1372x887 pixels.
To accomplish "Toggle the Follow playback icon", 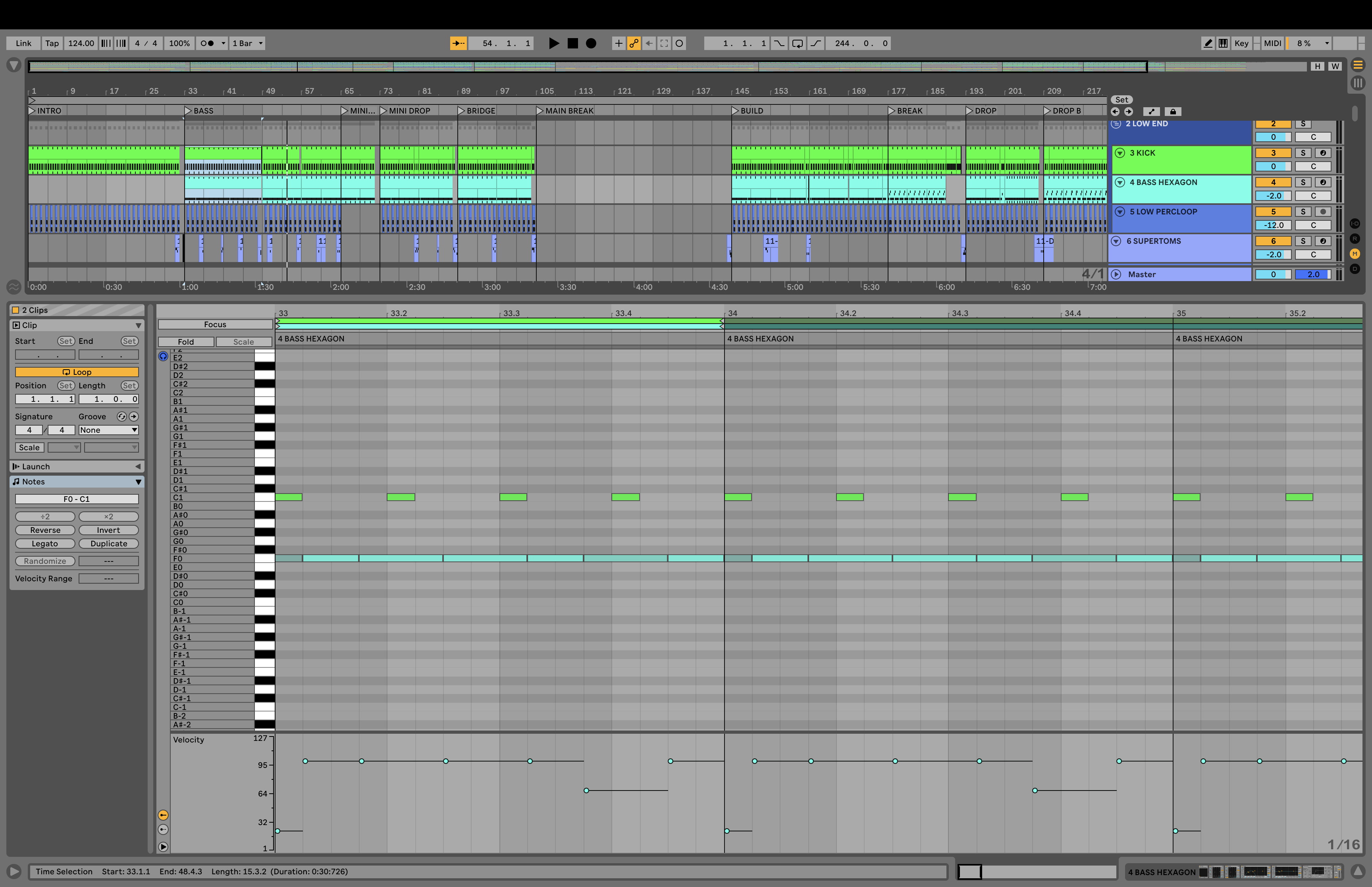I will [x=458, y=43].
